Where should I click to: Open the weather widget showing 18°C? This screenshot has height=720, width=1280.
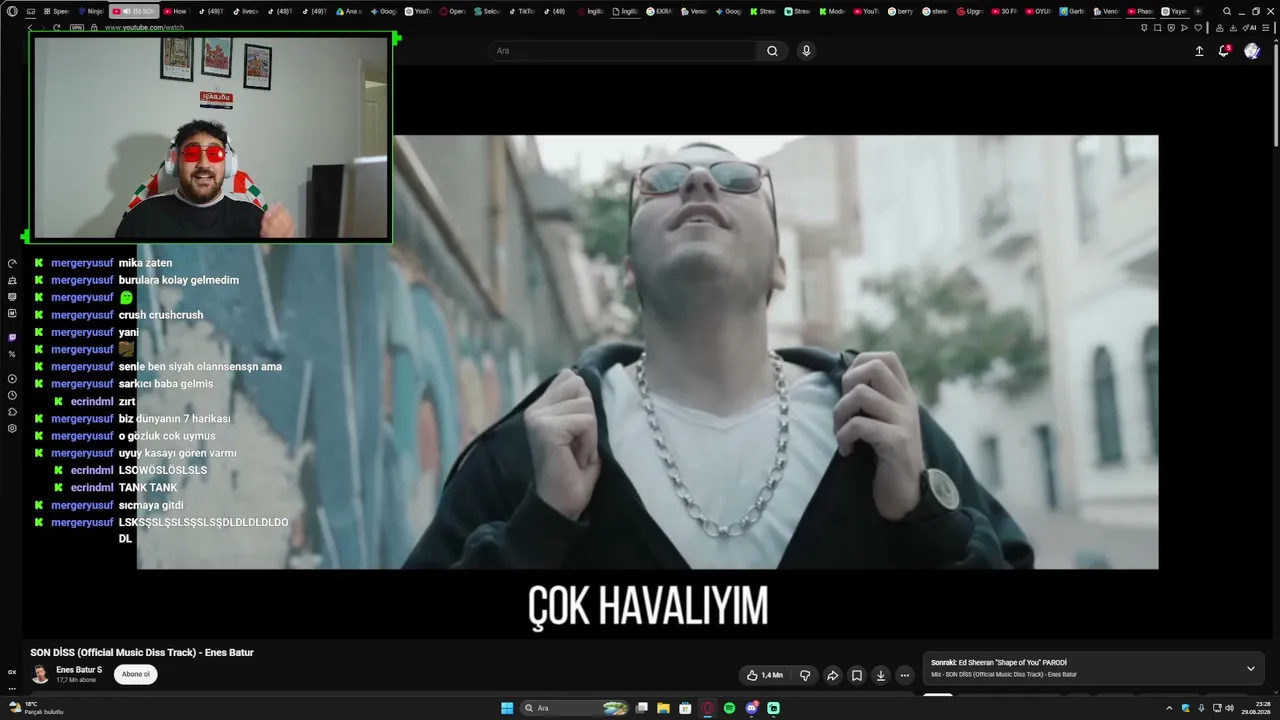tap(35, 708)
